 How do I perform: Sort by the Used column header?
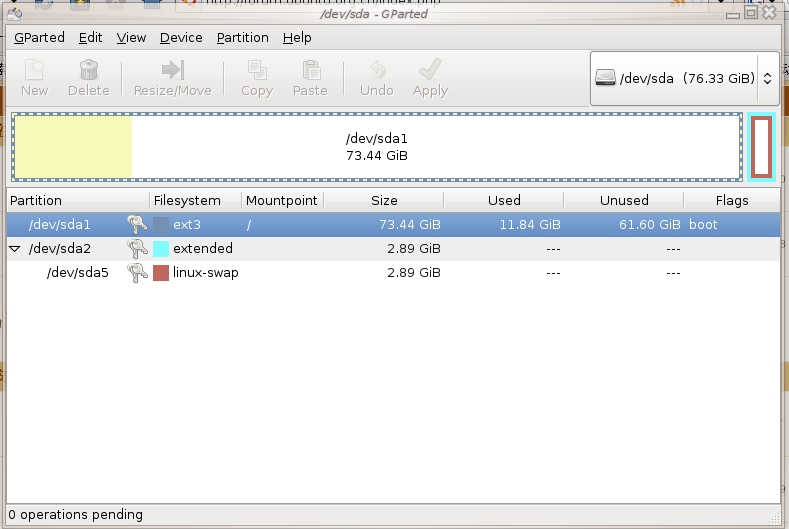504,200
